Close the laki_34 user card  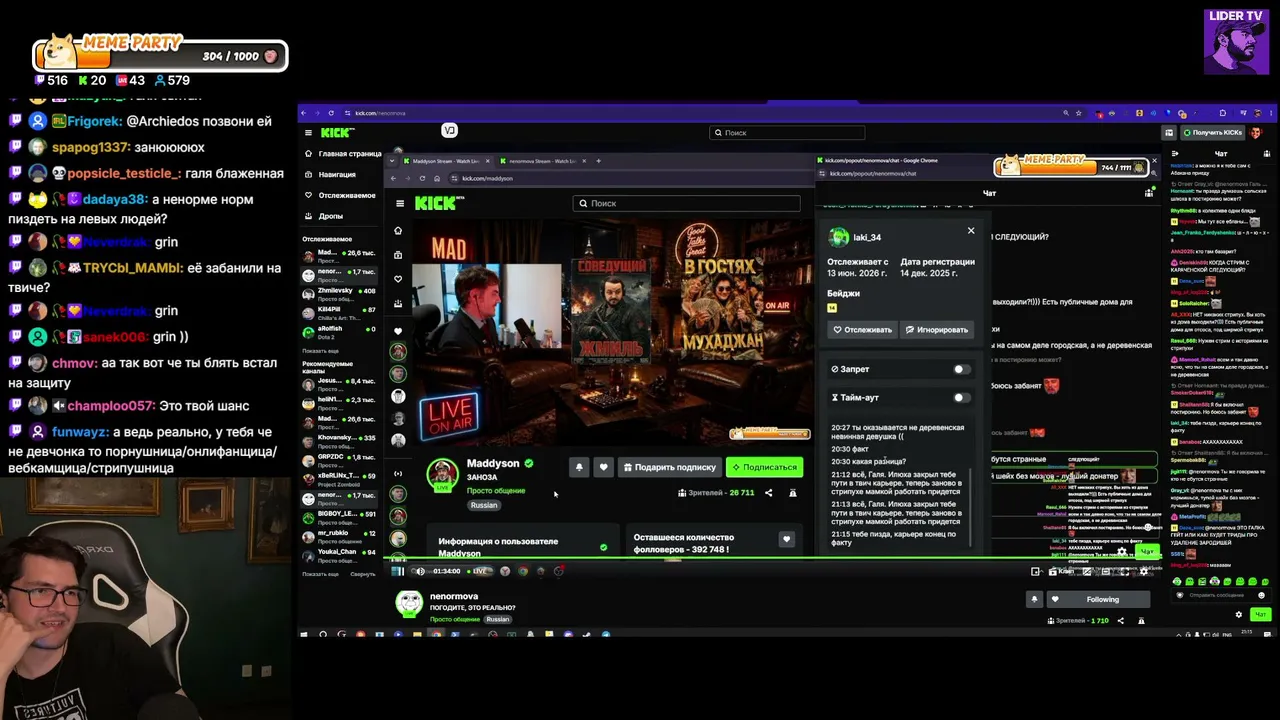coord(970,230)
